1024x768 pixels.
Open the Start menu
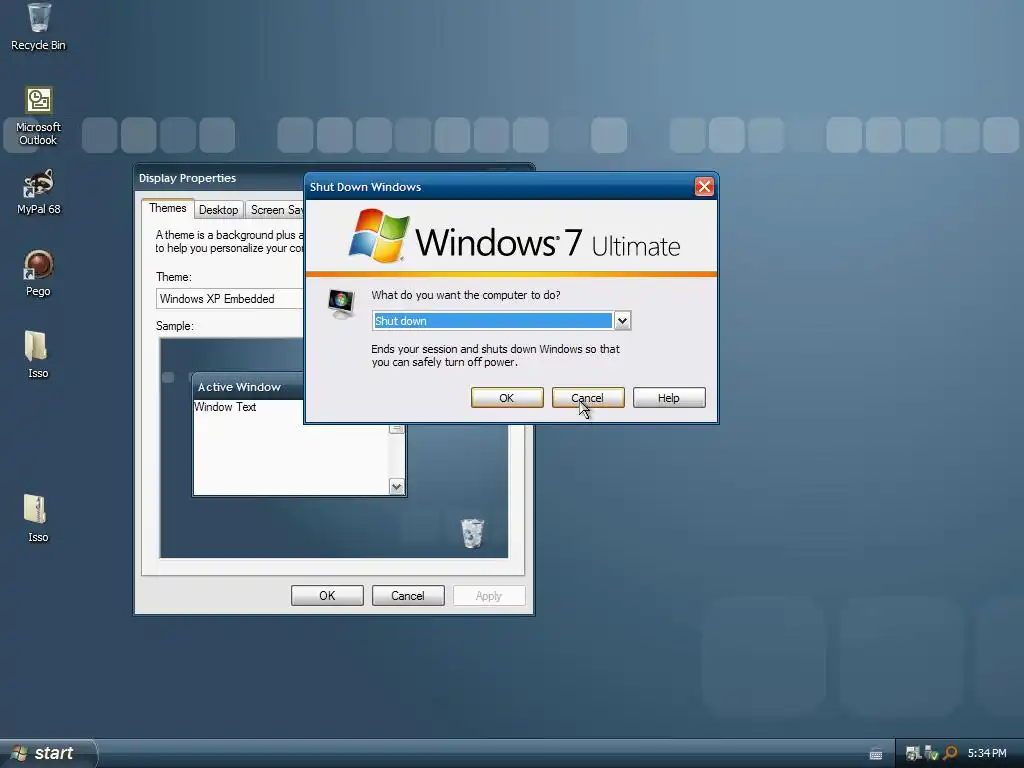[x=47, y=753]
